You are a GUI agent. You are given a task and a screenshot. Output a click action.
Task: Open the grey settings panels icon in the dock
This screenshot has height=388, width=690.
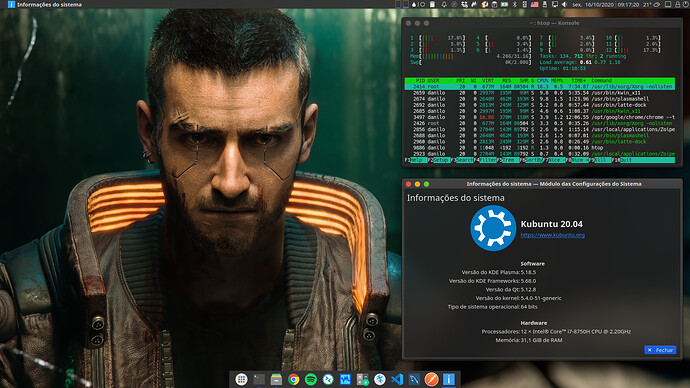pos(363,379)
